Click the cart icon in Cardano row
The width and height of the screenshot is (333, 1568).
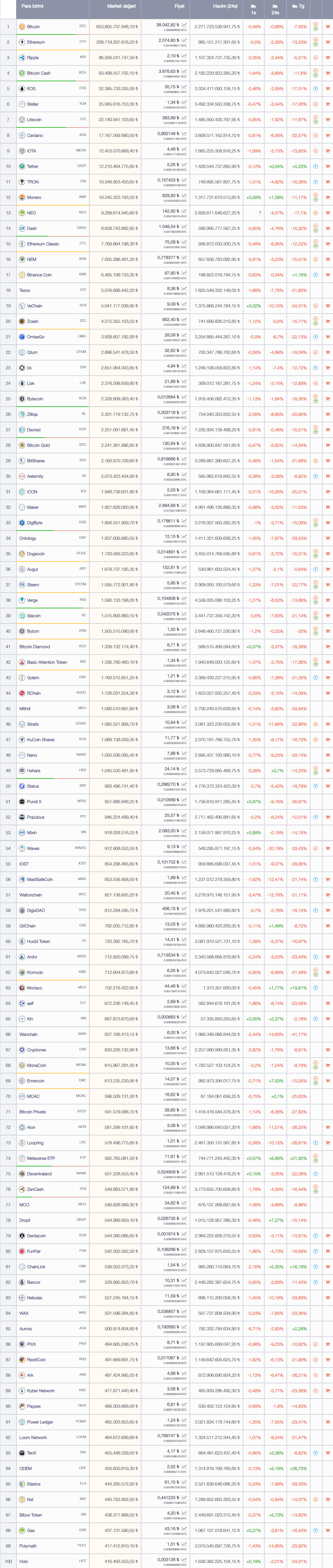(328, 135)
